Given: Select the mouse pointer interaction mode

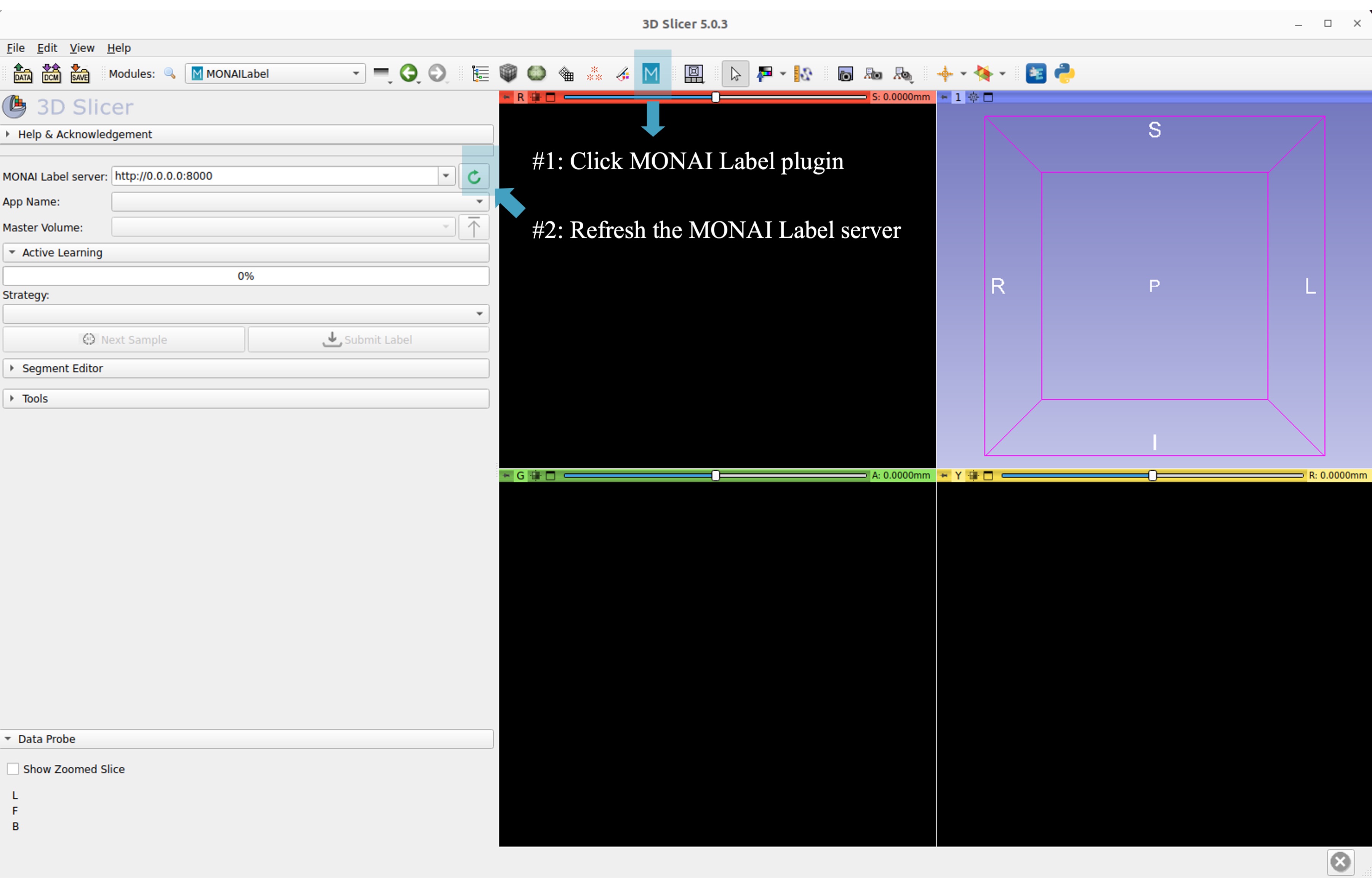Looking at the screenshot, I should point(735,74).
